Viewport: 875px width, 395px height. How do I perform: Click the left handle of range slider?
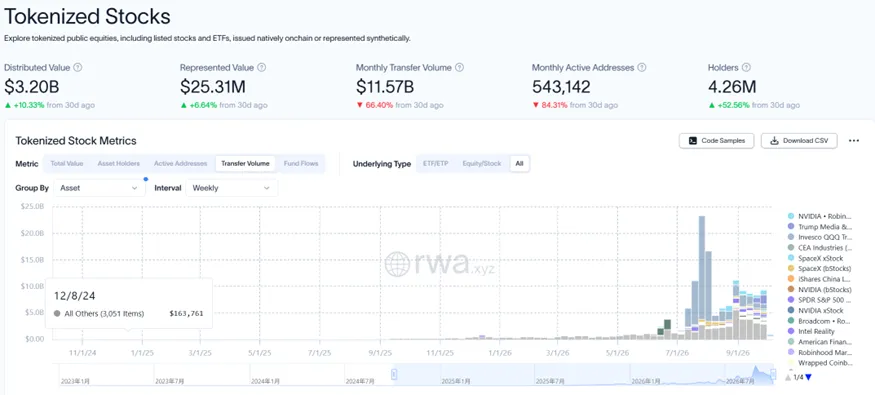394,374
